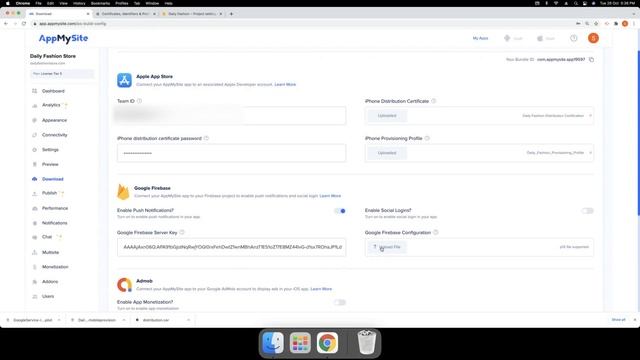Open the Analytics sidebar item
Image resolution: width=640 pixels, height=360 pixels.
point(51,105)
